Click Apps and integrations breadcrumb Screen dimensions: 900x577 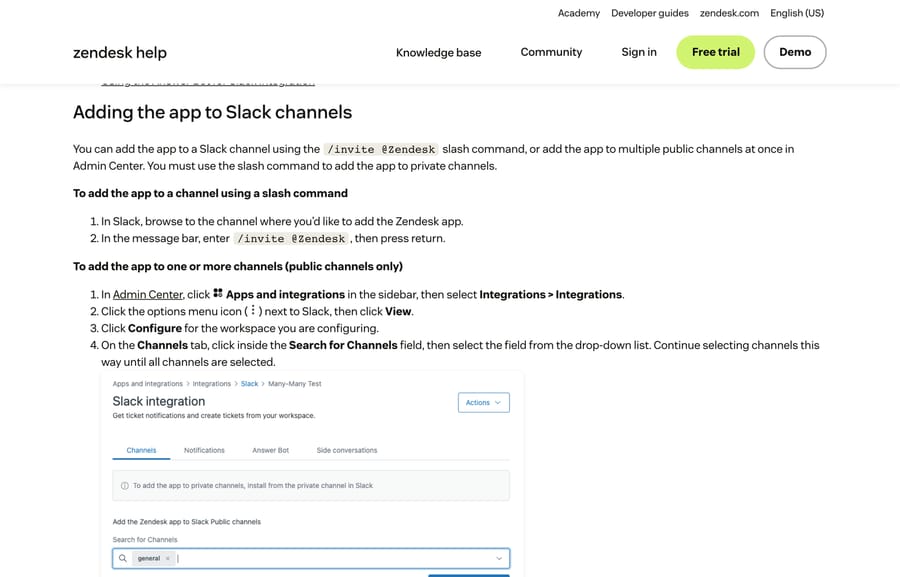pyautogui.click(x=148, y=384)
